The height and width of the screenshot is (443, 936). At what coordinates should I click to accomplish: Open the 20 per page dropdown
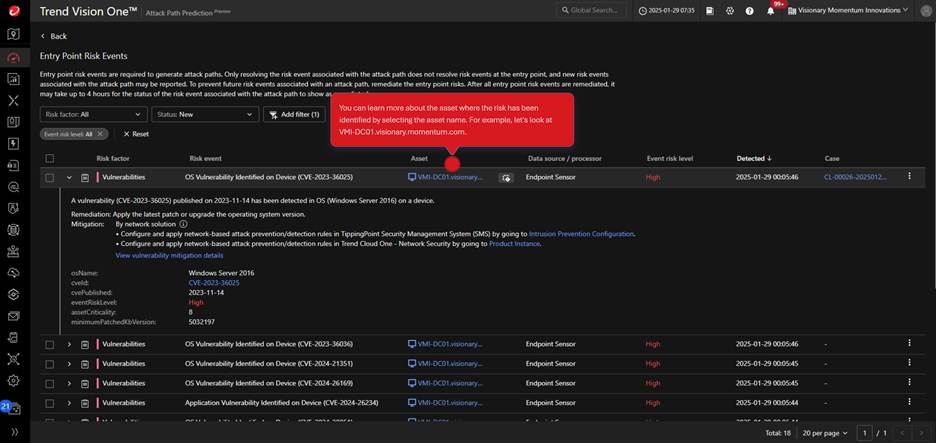point(826,432)
